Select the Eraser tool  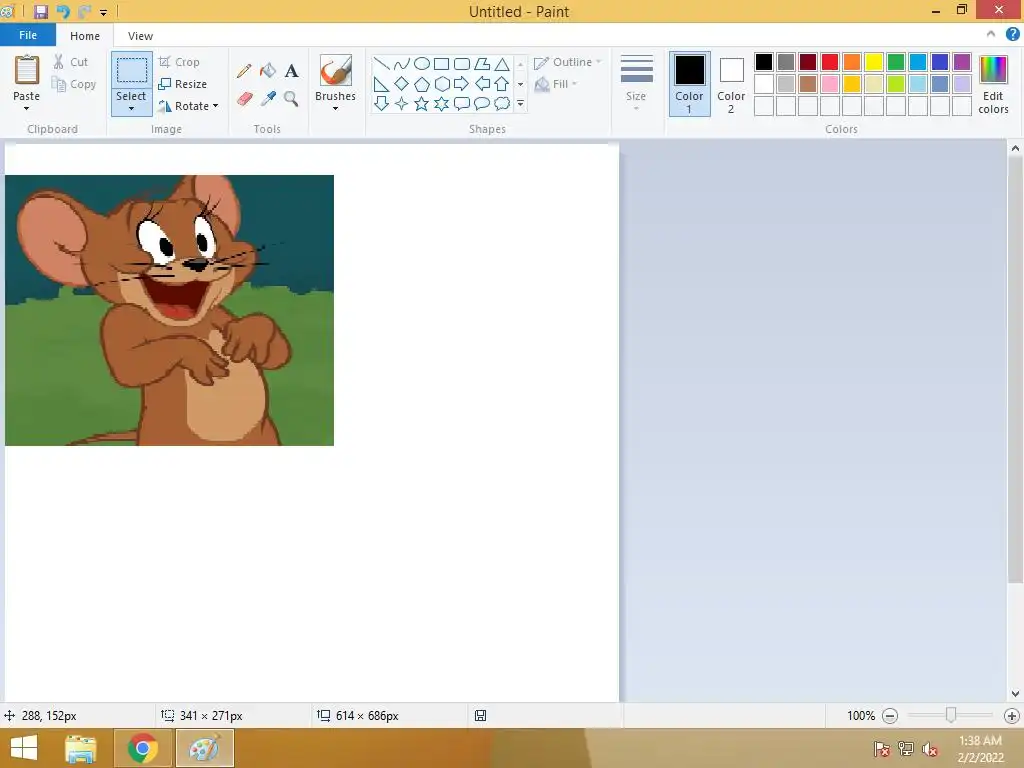(x=244, y=99)
